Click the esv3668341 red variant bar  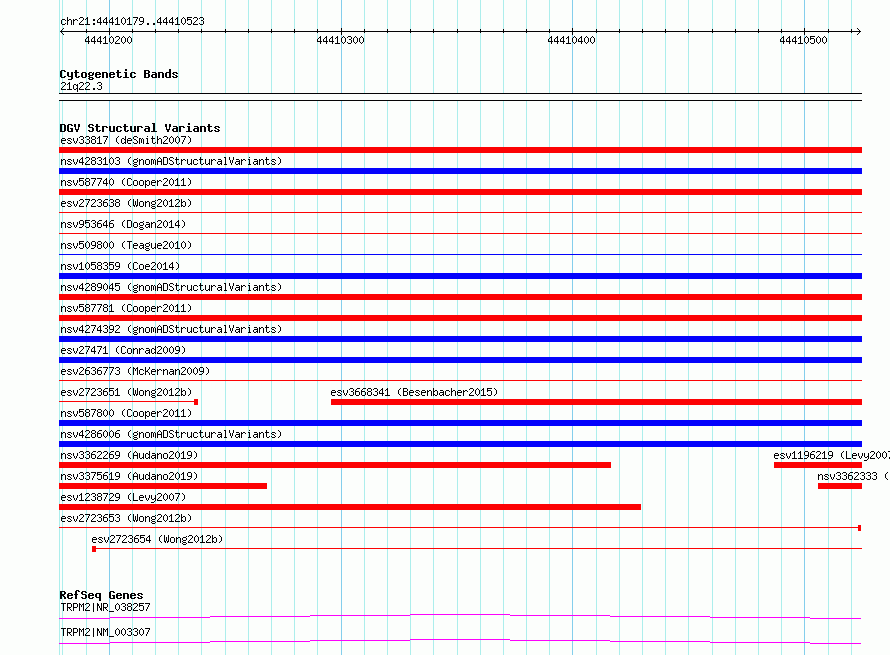(x=597, y=402)
